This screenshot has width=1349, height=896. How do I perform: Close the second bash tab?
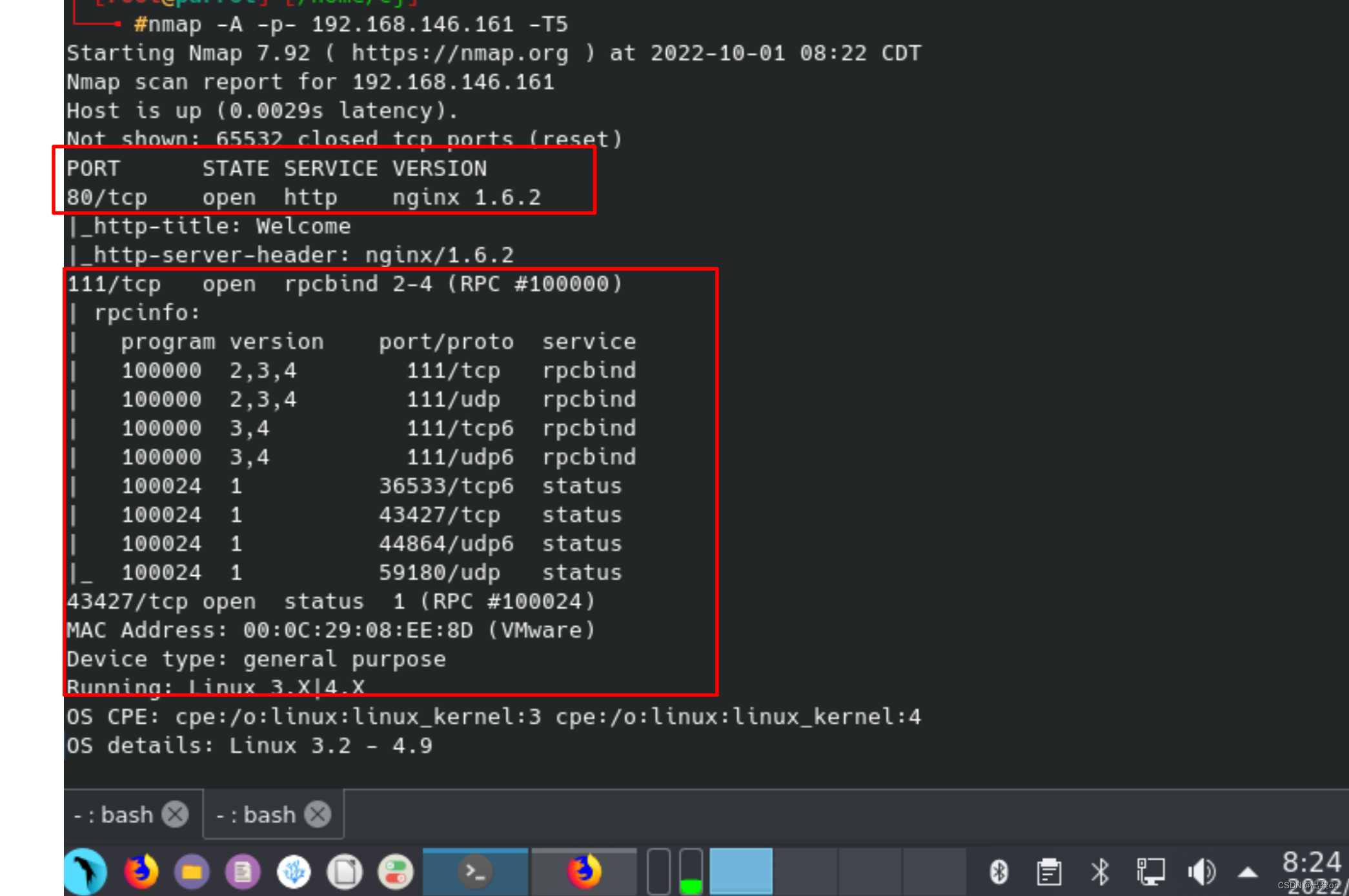(x=318, y=815)
